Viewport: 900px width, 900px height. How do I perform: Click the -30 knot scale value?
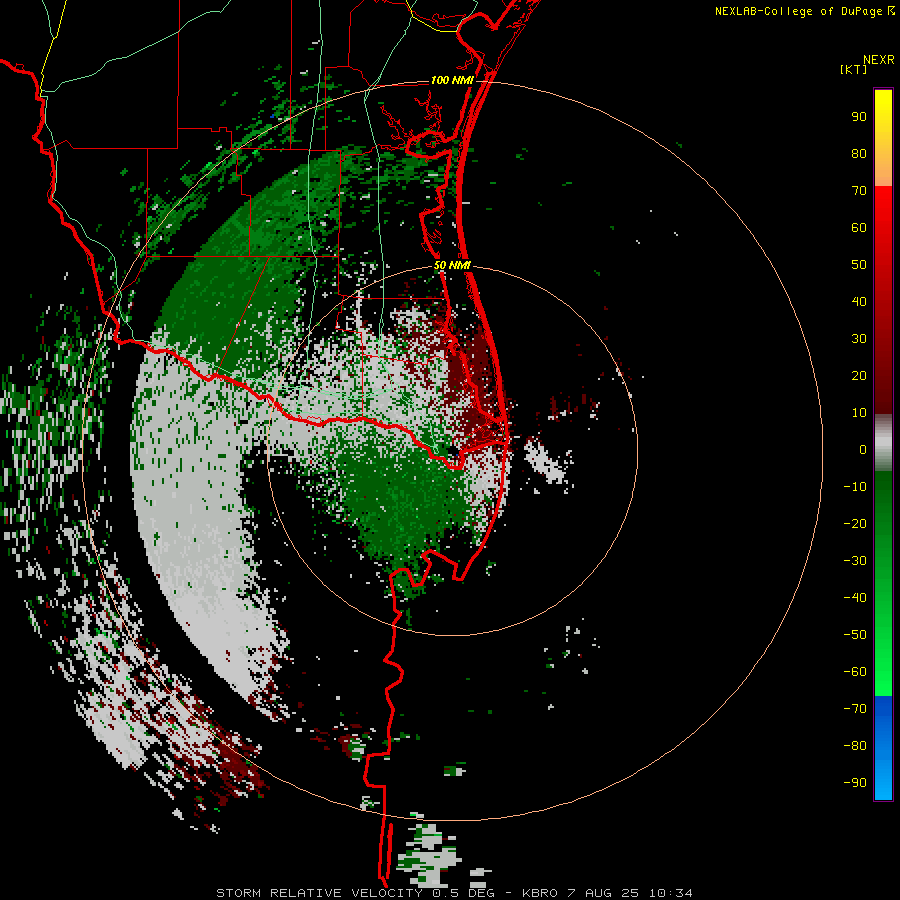[855, 561]
